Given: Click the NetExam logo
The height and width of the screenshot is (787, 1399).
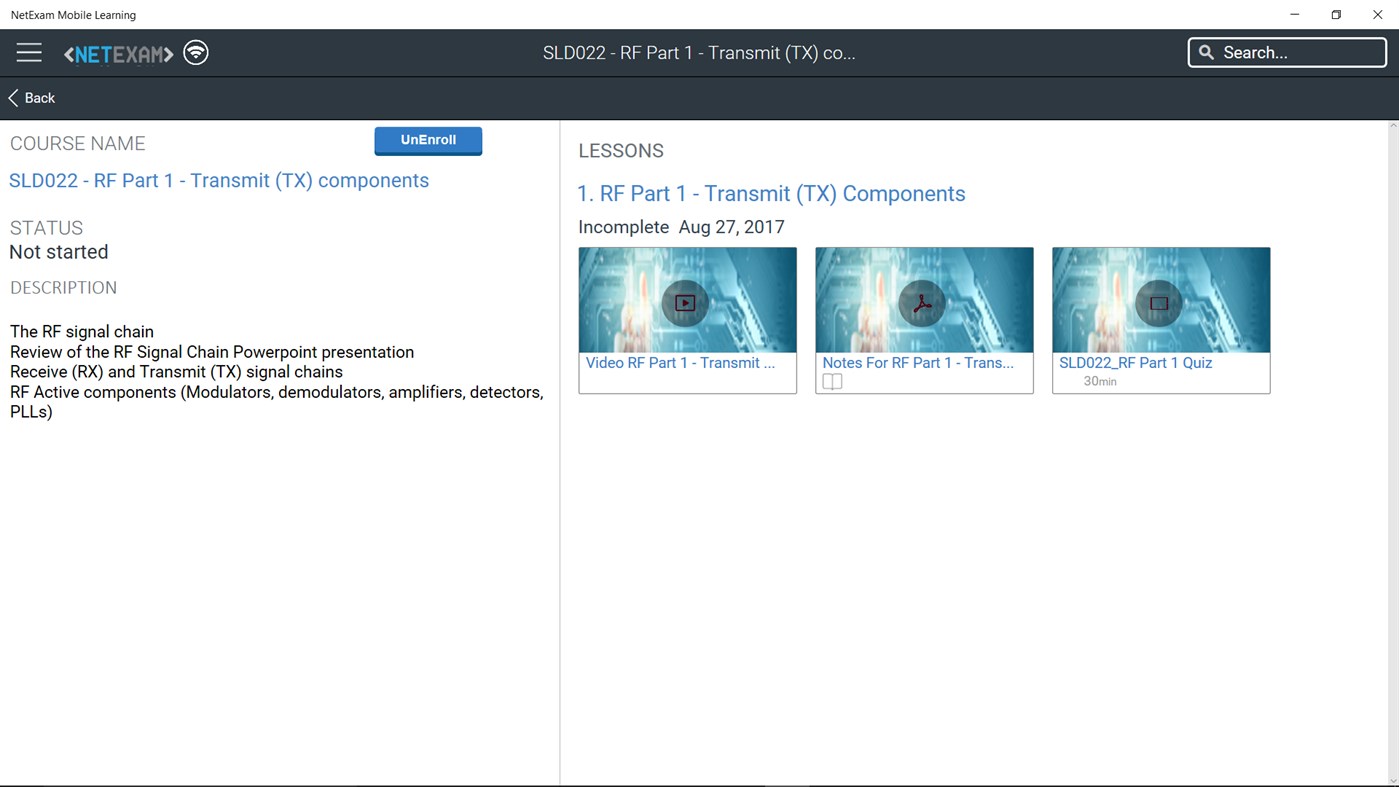Looking at the screenshot, I should 118,55.
